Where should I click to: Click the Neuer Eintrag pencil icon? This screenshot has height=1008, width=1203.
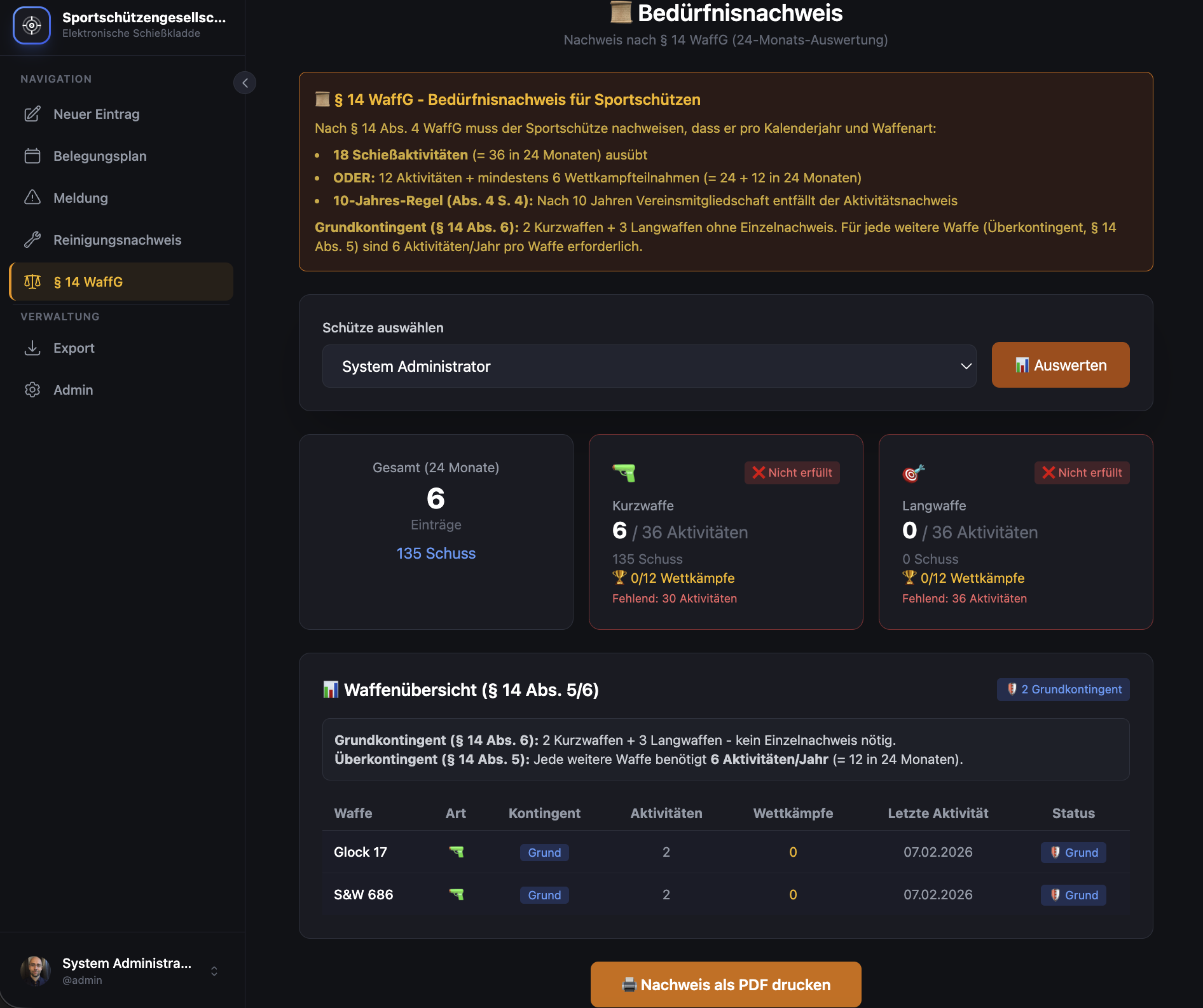[32, 114]
